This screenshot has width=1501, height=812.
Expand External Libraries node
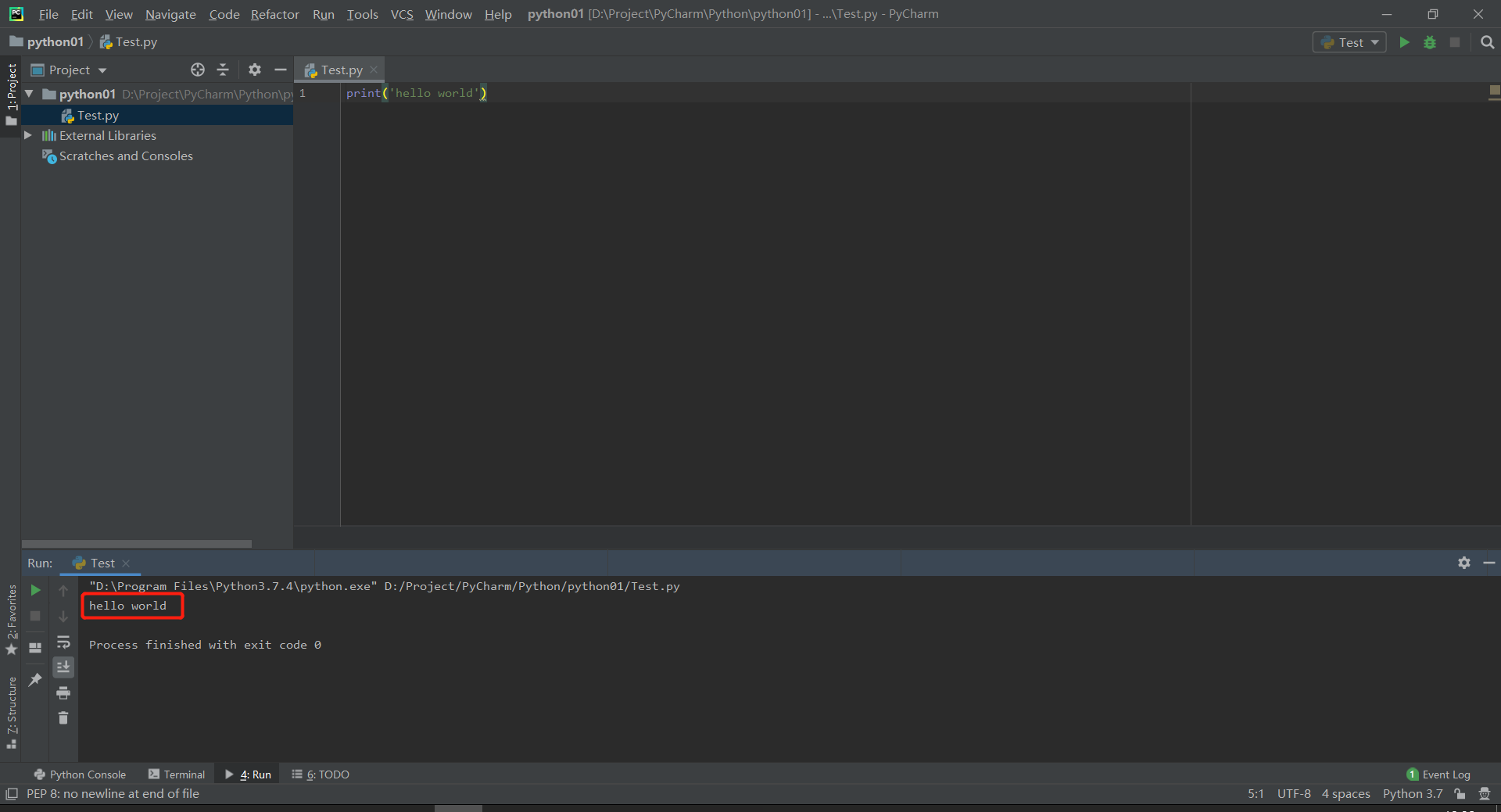28,135
